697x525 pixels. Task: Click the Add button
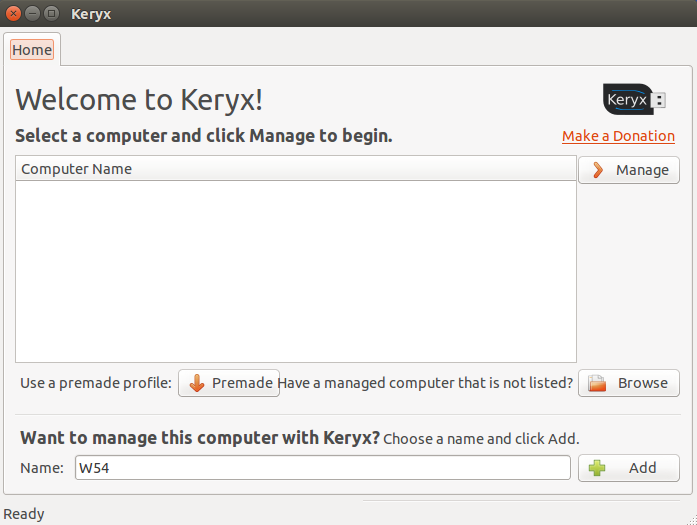629,468
